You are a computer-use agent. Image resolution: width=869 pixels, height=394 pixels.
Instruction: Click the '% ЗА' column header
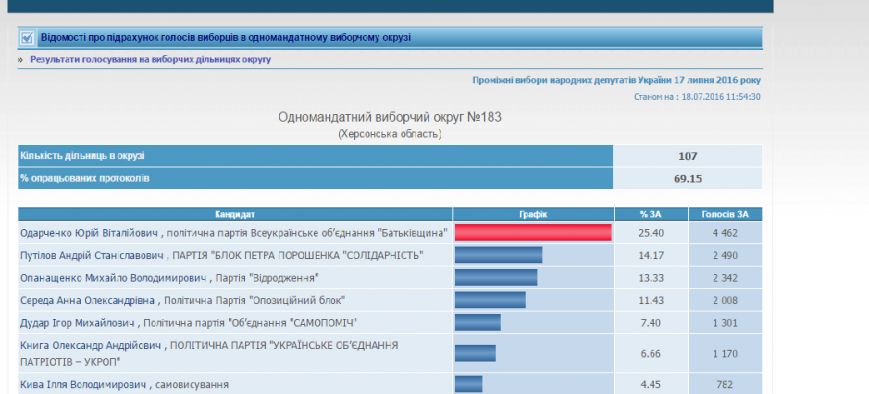tap(651, 214)
